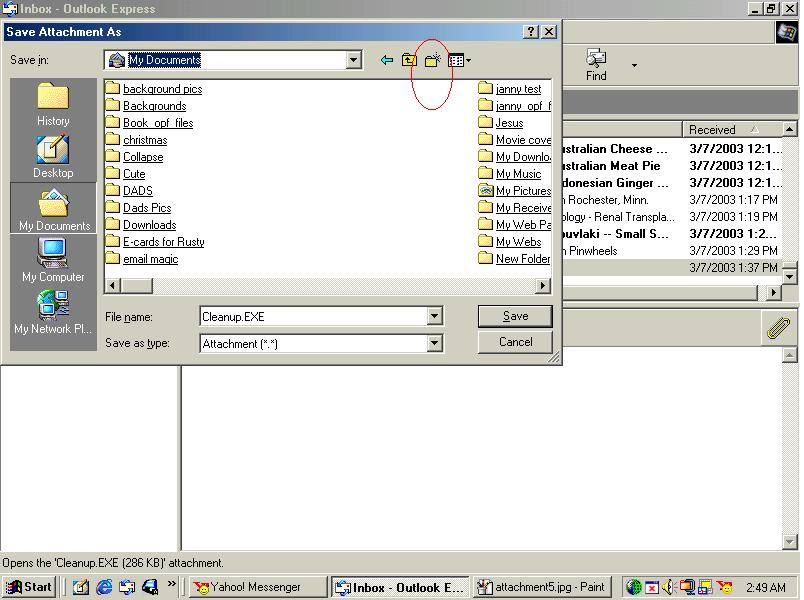Click the paperclip attachment icon
Screen dimensions: 804x600
(x=777, y=326)
